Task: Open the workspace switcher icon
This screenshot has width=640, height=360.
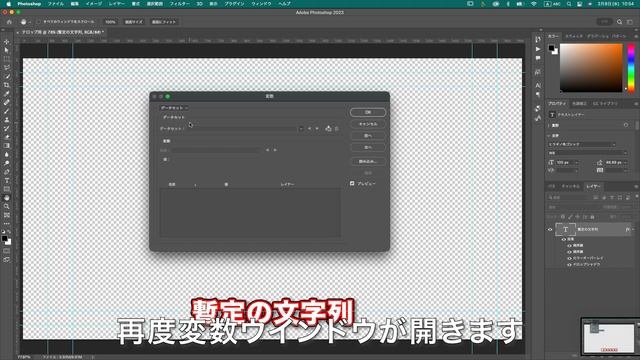Action: coord(630,22)
